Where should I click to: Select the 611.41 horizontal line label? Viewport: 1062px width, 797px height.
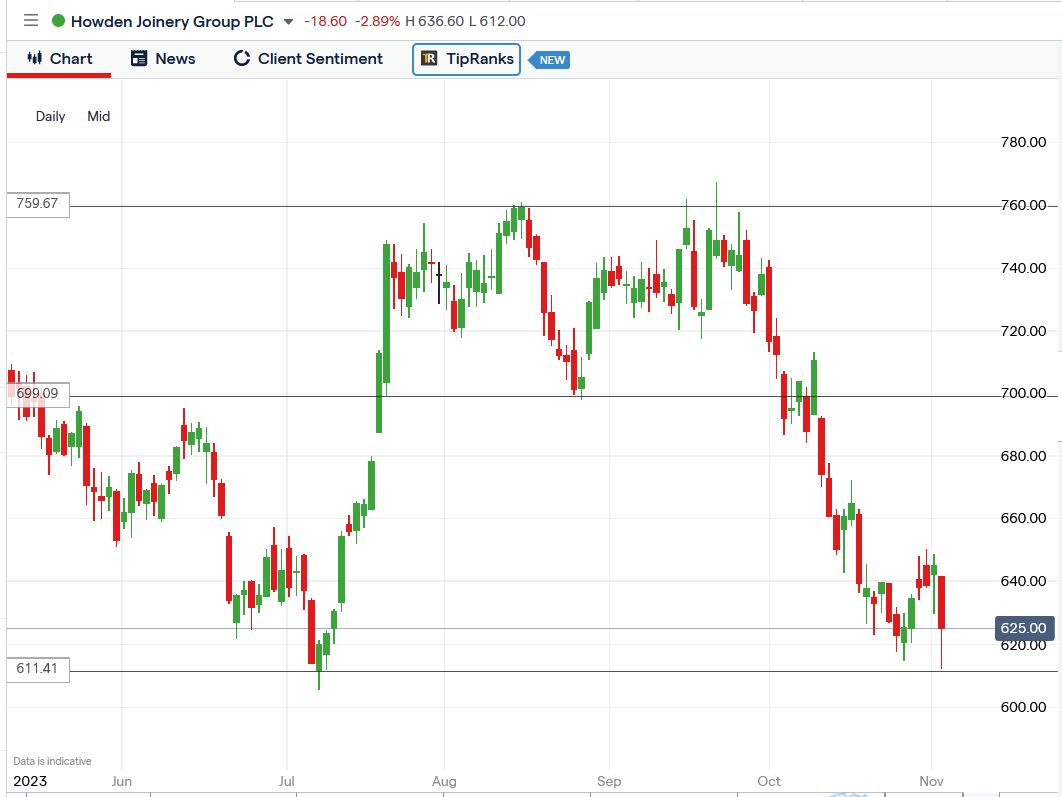[x=38, y=669]
